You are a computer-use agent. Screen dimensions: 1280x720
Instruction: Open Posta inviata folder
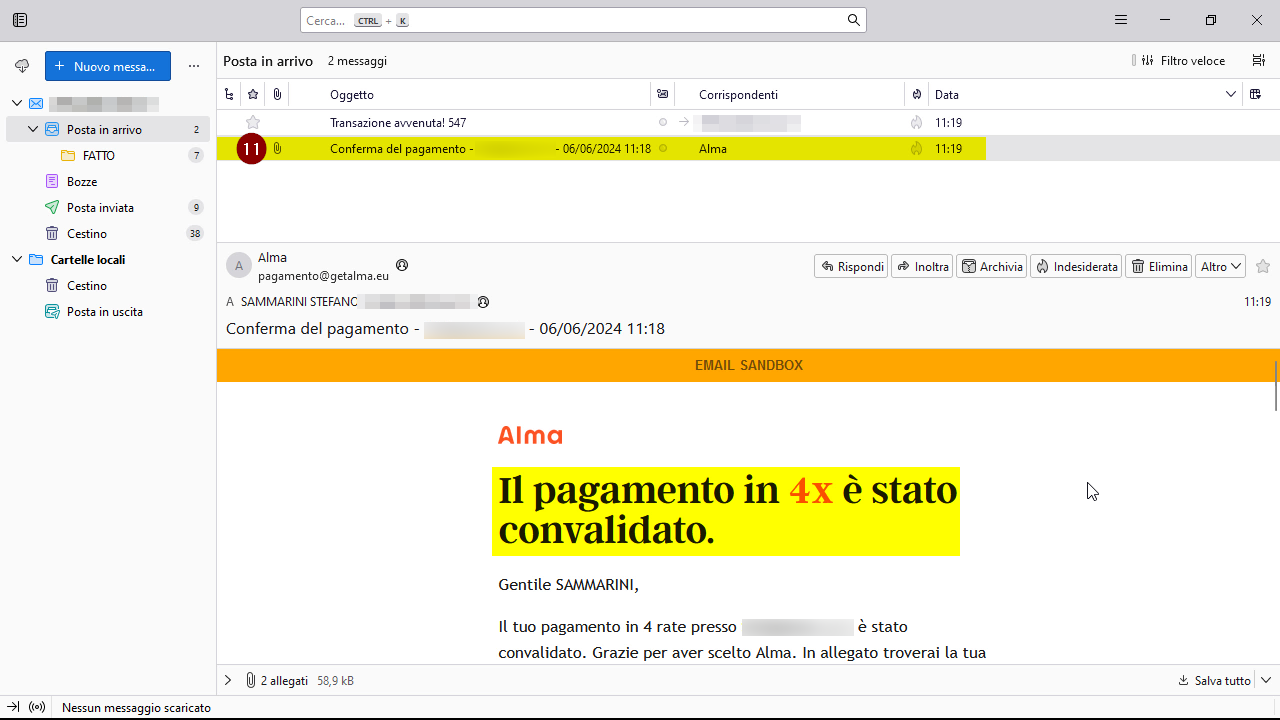[x=100, y=207]
